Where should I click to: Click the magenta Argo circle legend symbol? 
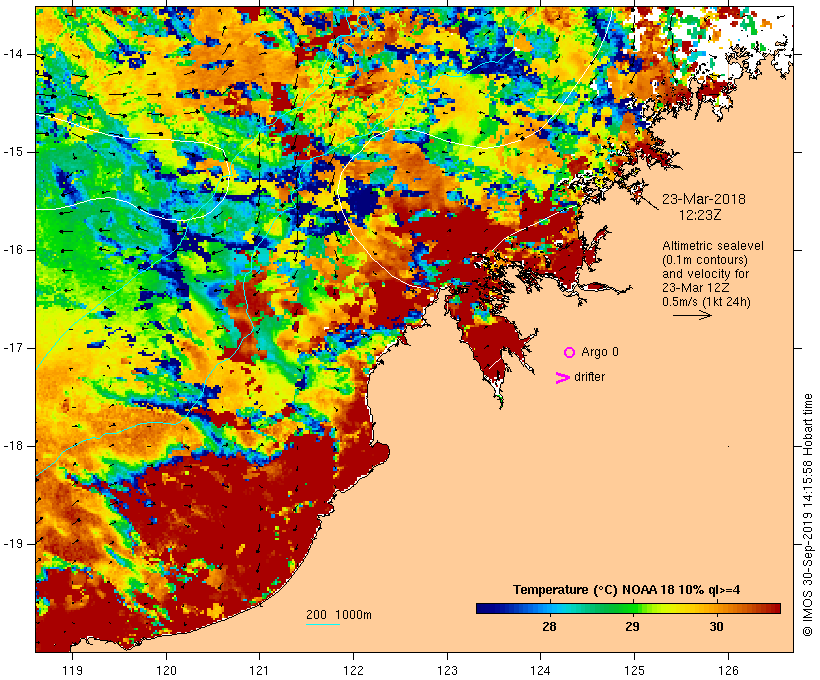point(570,353)
